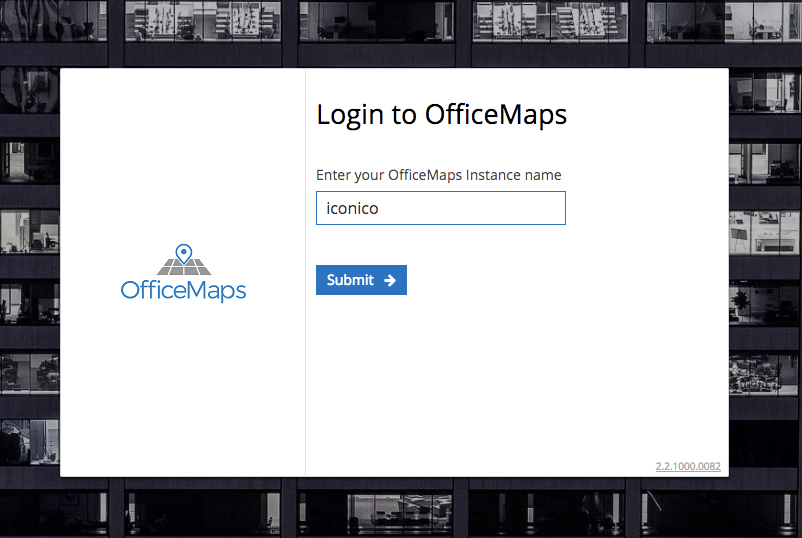Click the blue Submit button
This screenshot has width=802, height=538.
361,280
